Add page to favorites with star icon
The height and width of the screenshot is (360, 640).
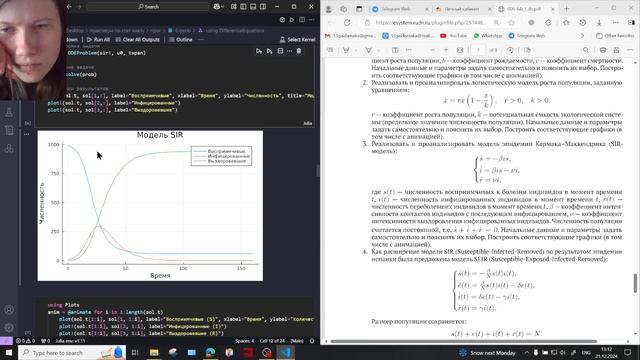(x=511, y=23)
